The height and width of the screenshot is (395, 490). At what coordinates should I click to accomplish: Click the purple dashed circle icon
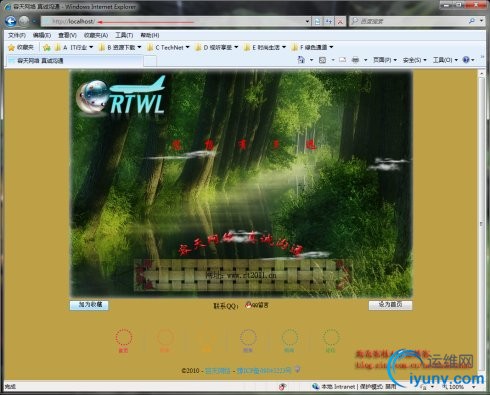coord(248,338)
